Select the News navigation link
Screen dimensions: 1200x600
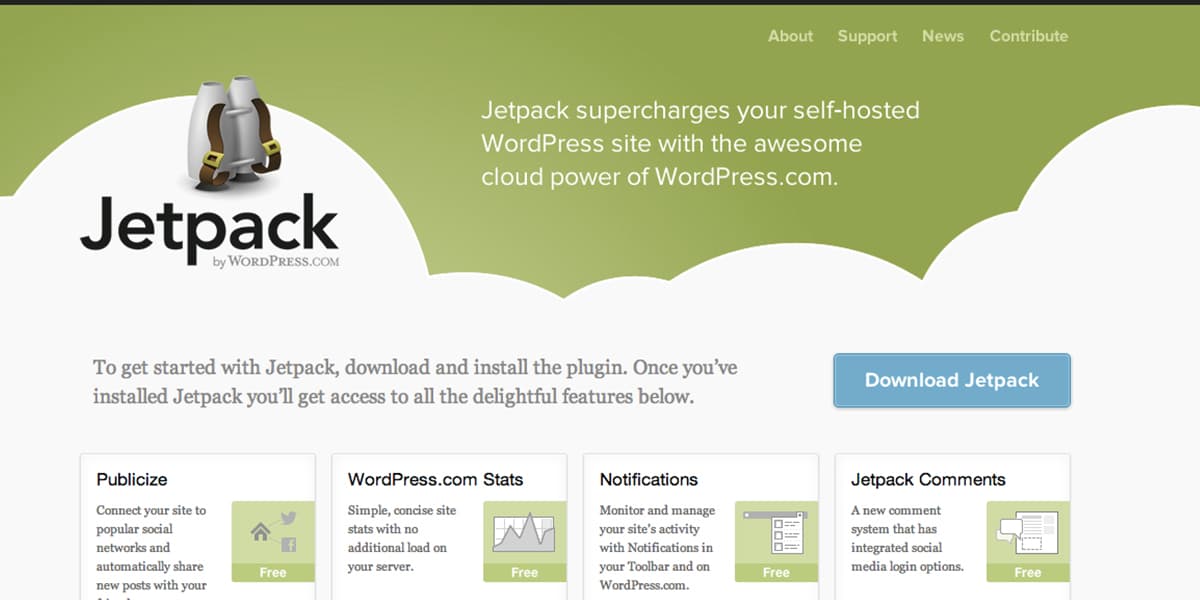pyautogui.click(x=943, y=36)
